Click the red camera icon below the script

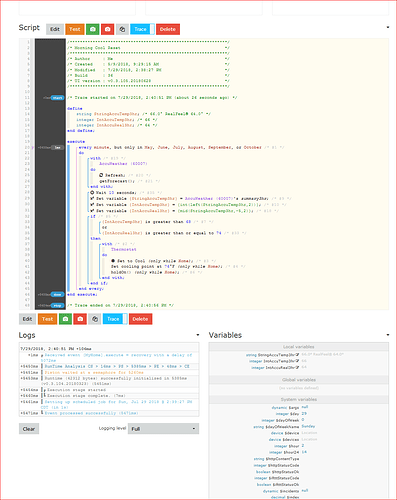click(x=80, y=319)
